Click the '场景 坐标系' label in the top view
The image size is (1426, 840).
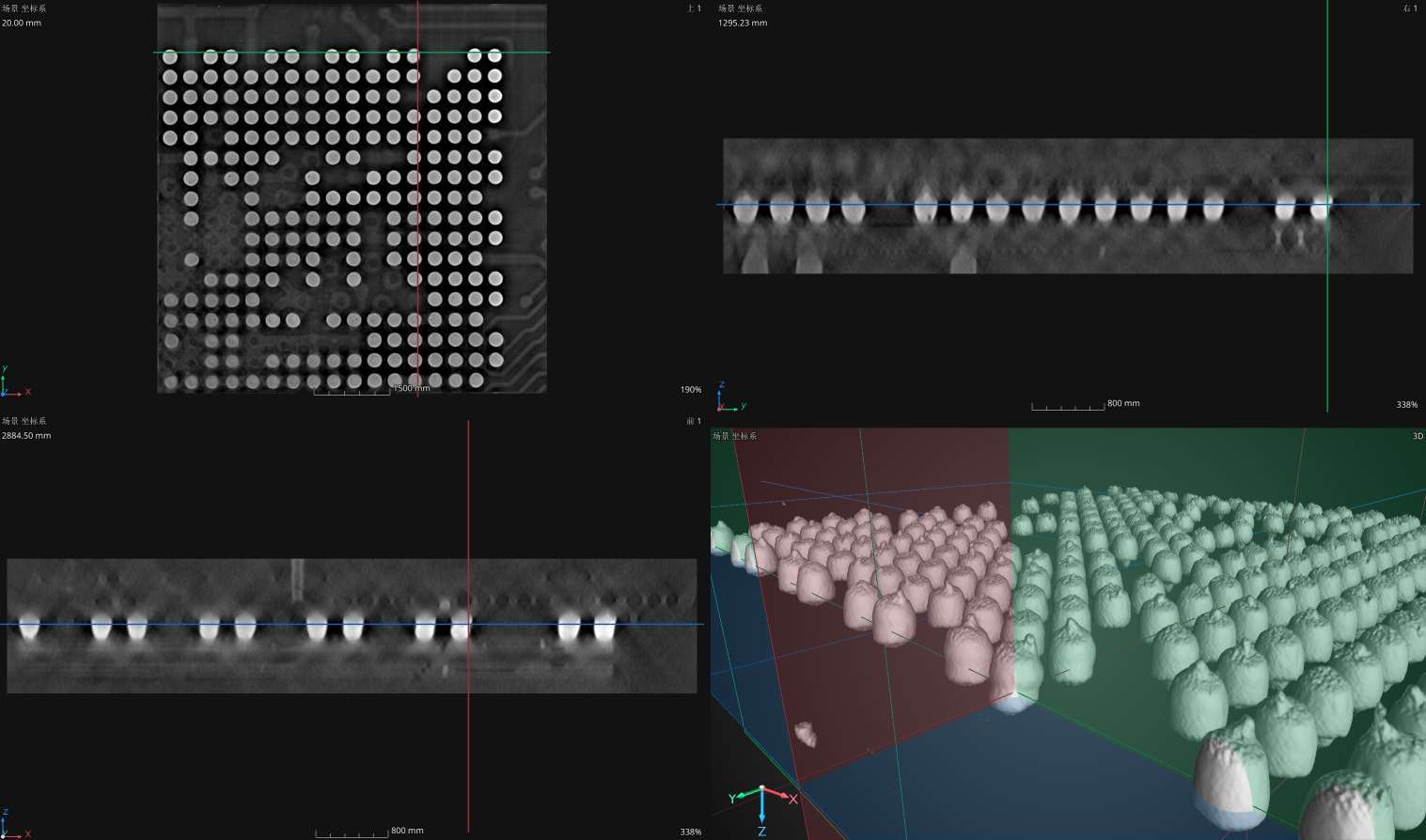point(24,8)
